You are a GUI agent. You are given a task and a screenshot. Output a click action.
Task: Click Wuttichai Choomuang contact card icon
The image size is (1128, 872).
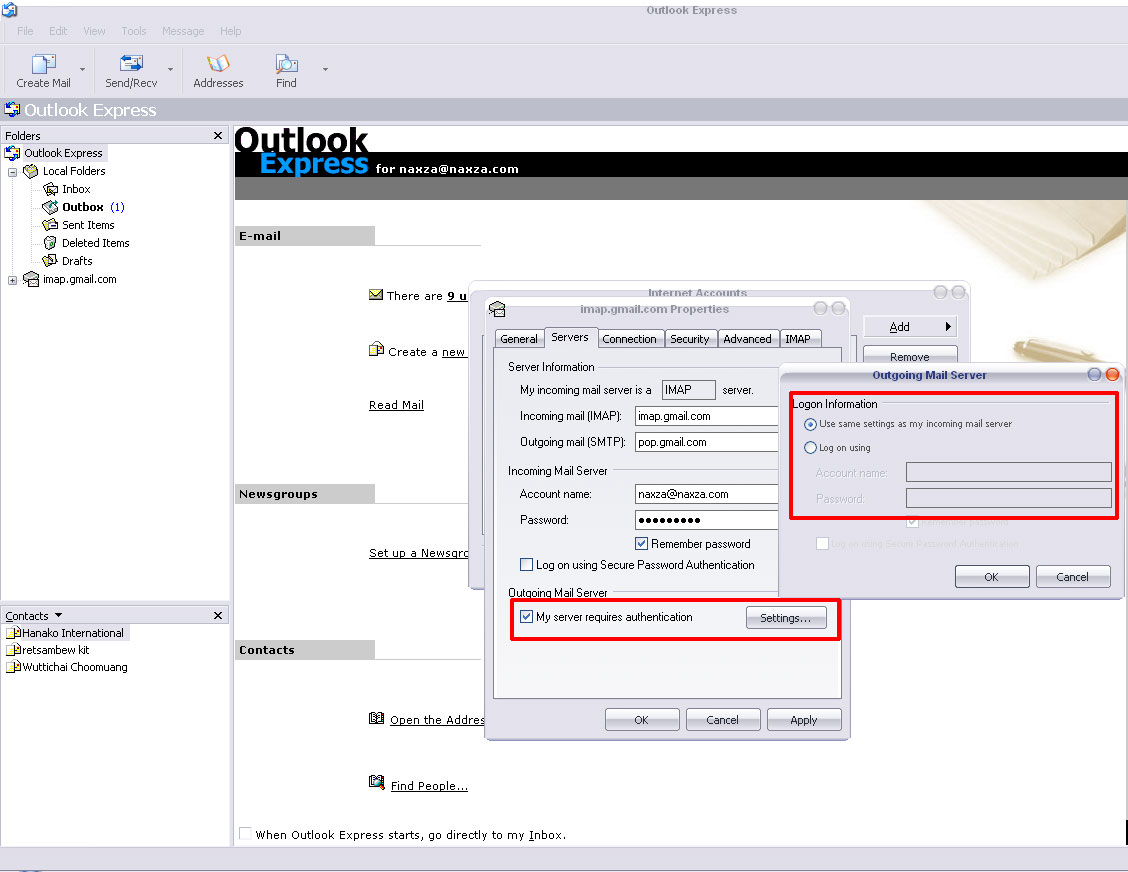tap(13, 667)
